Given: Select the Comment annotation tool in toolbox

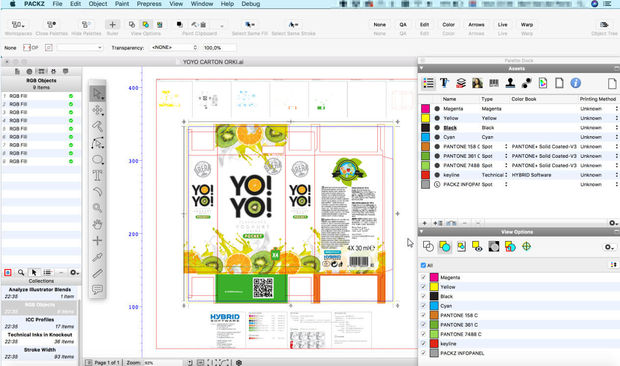Looking at the screenshot, I should (x=97, y=290).
